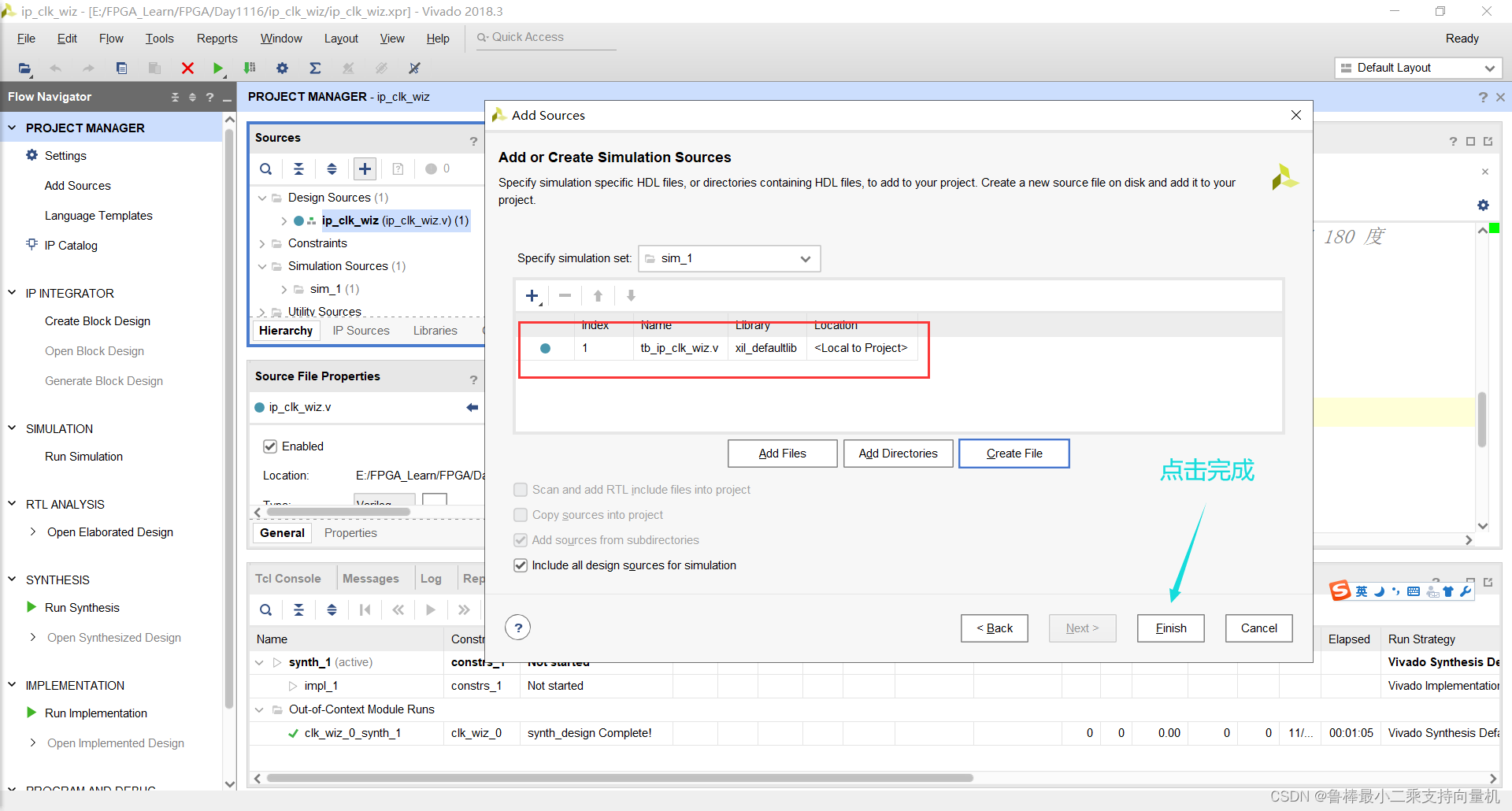Select ip_clk_wiz design source item
The width and height of the screenshot is (1512, 811).
395,220
